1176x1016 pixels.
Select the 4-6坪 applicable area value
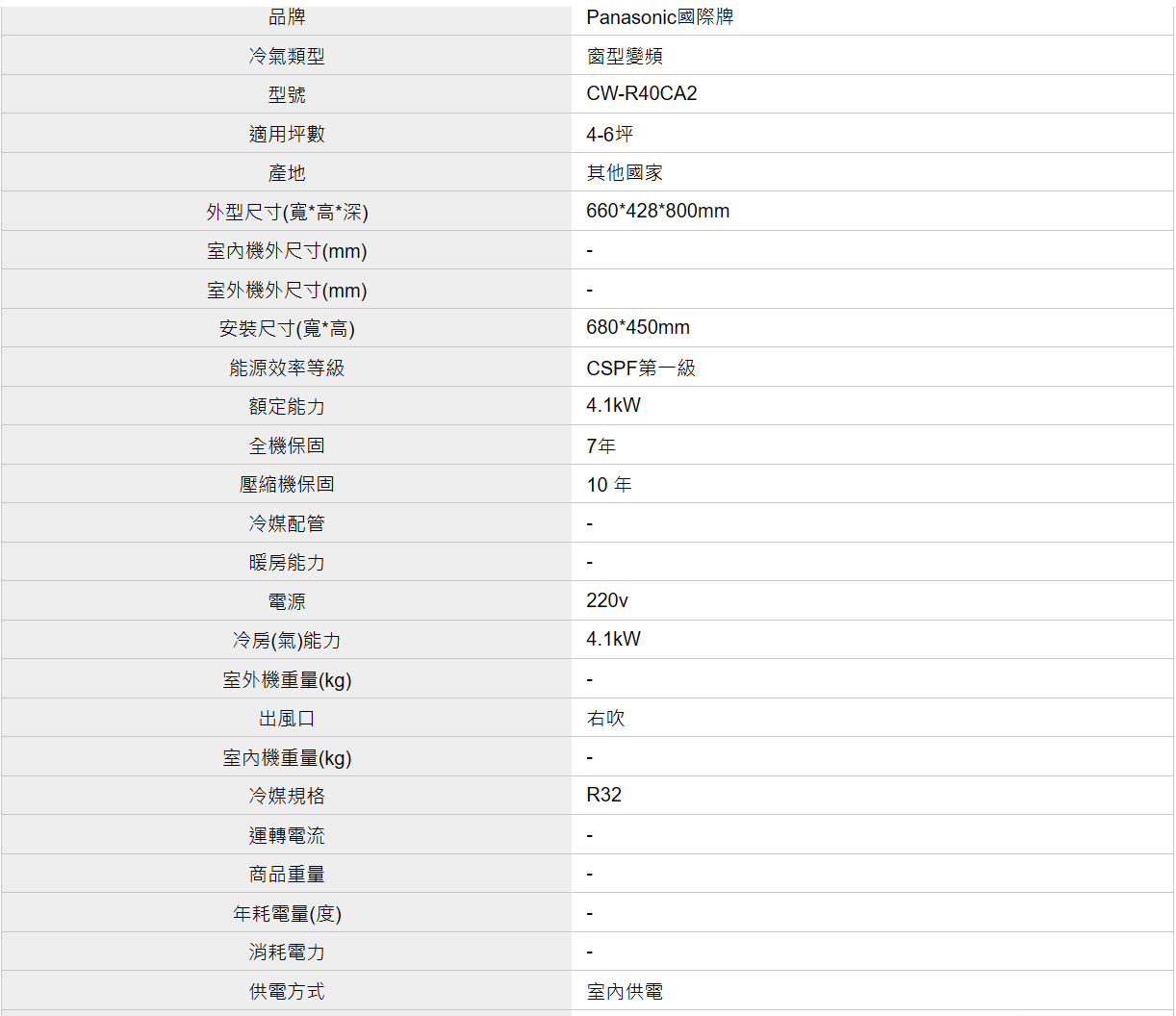(x=609, y=134)
